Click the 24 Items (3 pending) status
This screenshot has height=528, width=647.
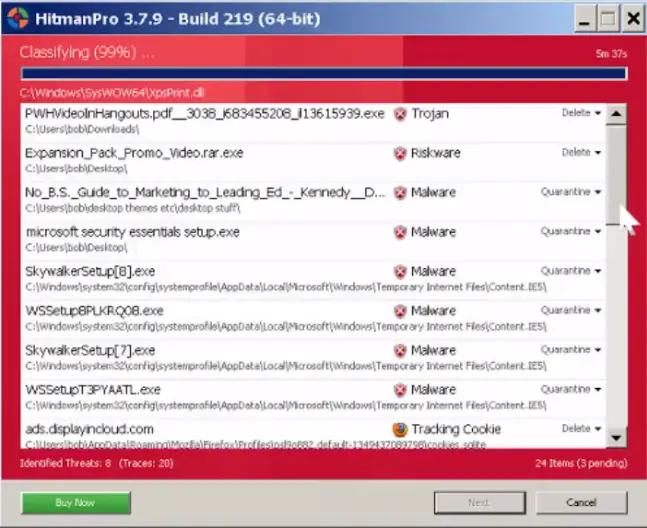[581, 463]
